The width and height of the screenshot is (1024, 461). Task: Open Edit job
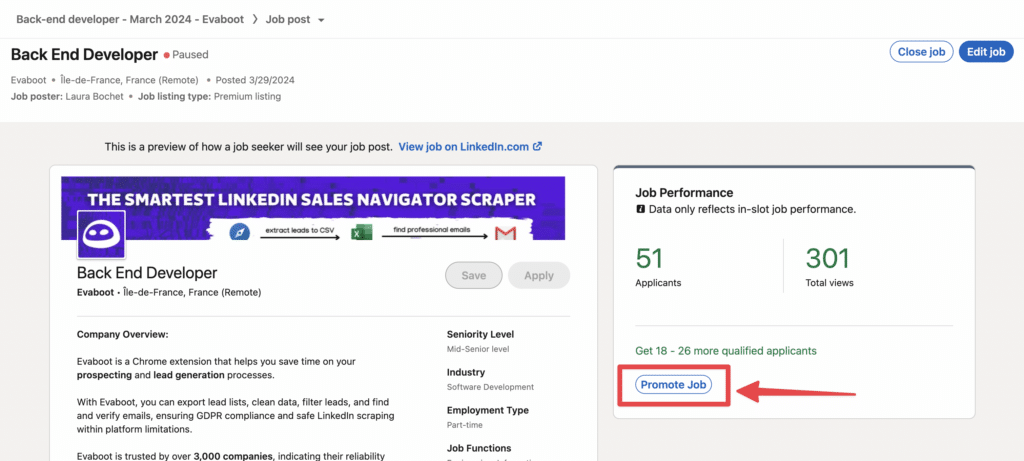(x=986, y=52)
